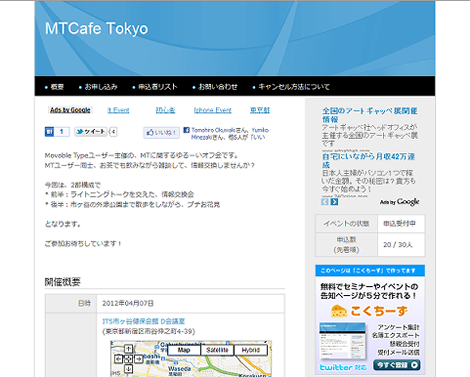Image resolution: width=470 pixels, height=377 pixels.
Task: Follow the Iphone Event ad link
Action: point(213,110)
